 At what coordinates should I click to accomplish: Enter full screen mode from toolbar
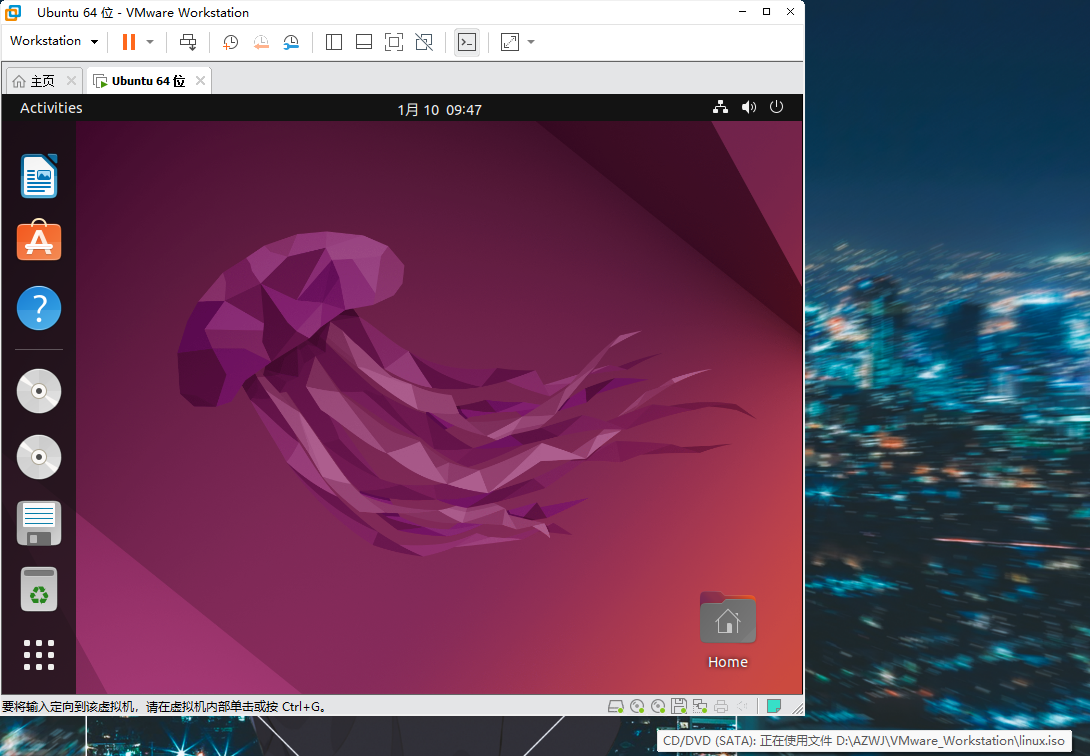coord(394,42)
